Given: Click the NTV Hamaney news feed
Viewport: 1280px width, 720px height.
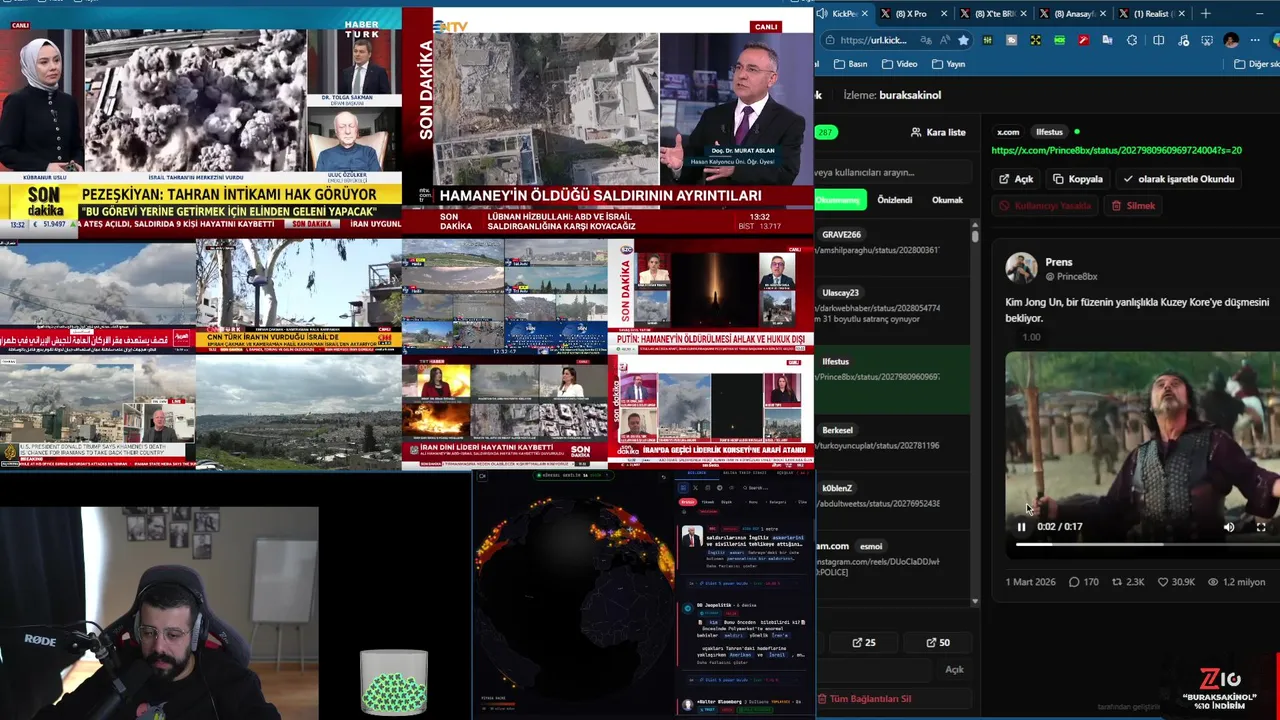Looking at the screenshot, I should 608,120.
